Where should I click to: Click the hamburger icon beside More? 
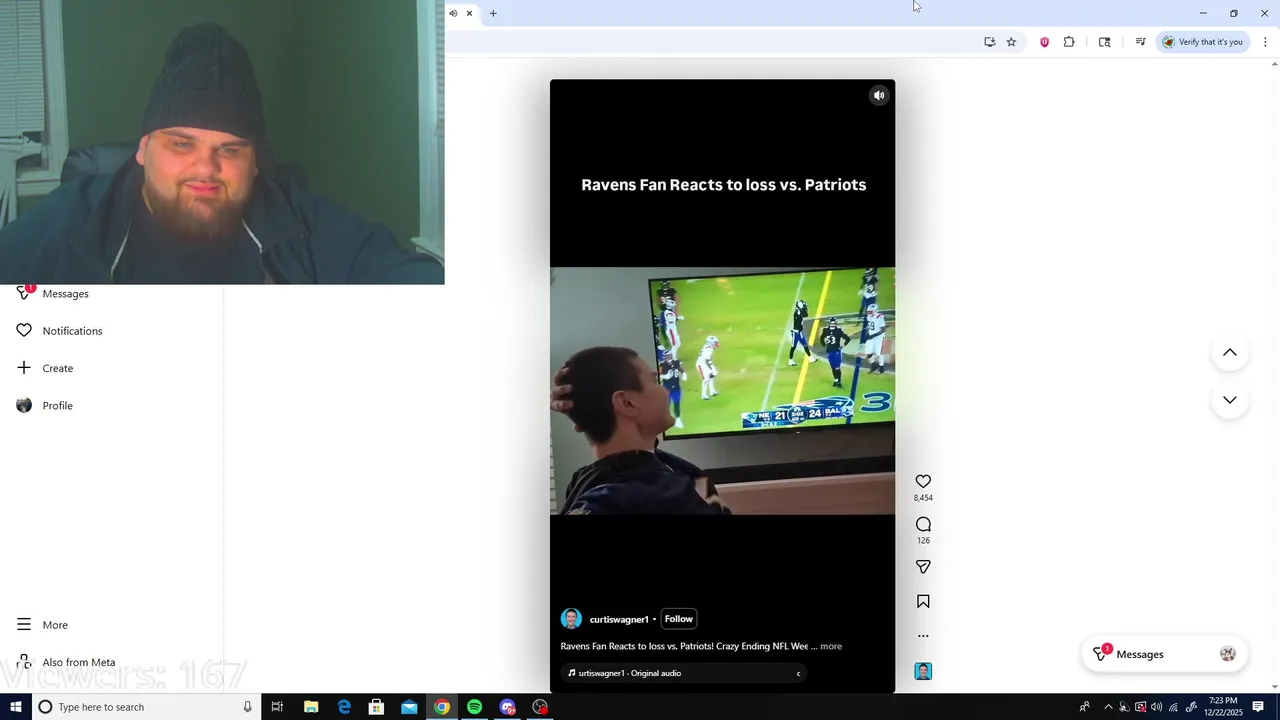pos(24,624)
